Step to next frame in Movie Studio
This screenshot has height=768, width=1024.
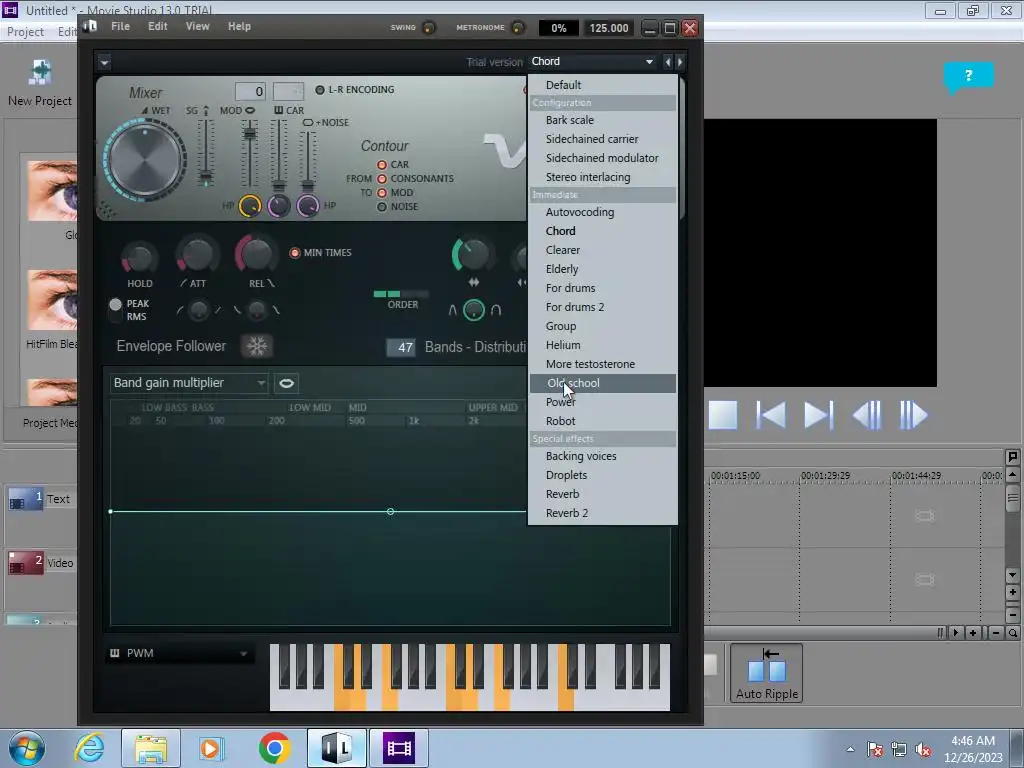coord(913,415)
